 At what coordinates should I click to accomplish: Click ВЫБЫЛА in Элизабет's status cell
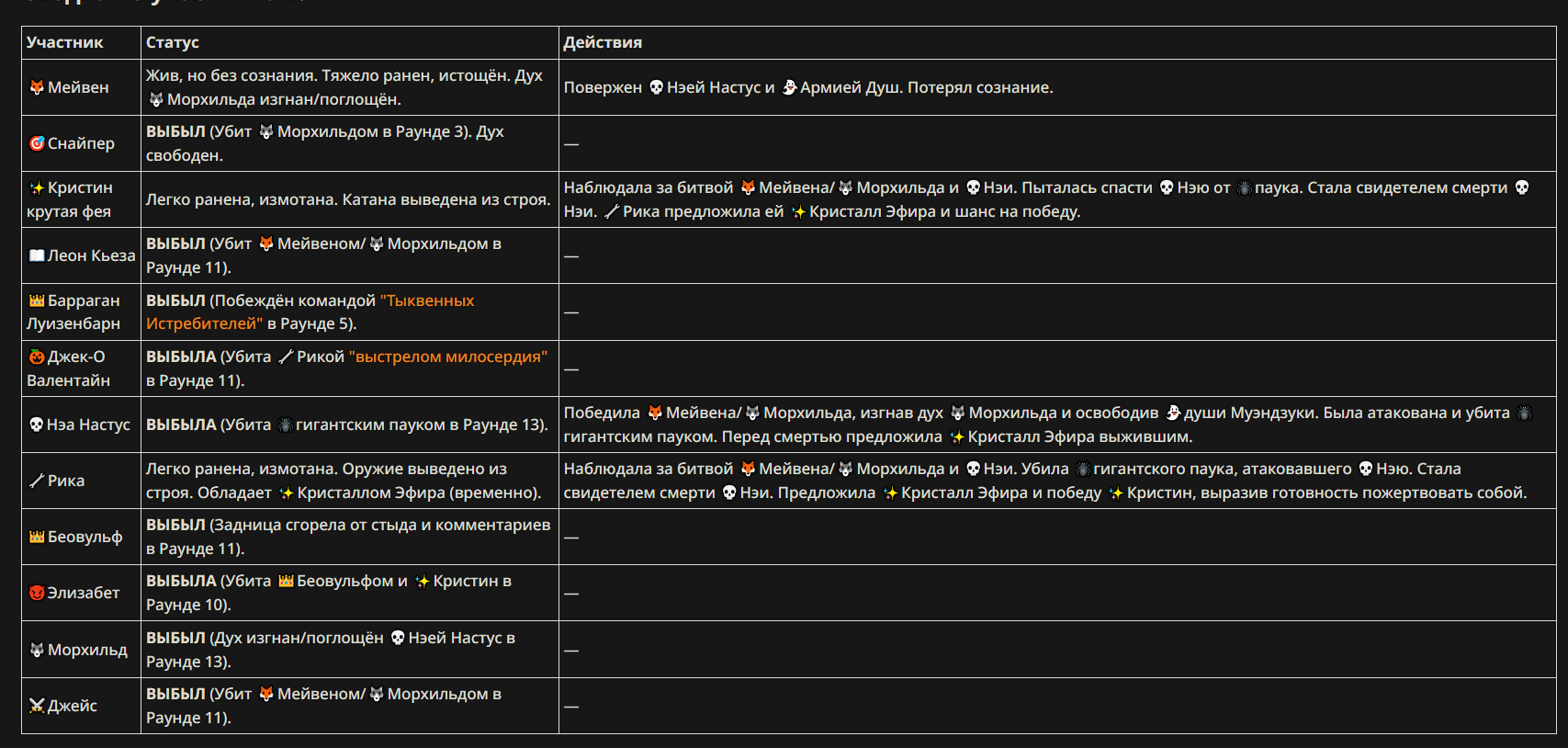point(181,581)
